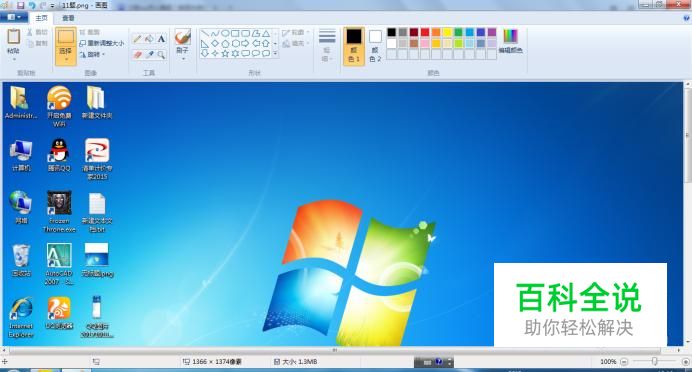Click the Redo arrow in quick access toolbar
Image resolution: width=692 pixels, height=372 pixels.
[43, 5]
